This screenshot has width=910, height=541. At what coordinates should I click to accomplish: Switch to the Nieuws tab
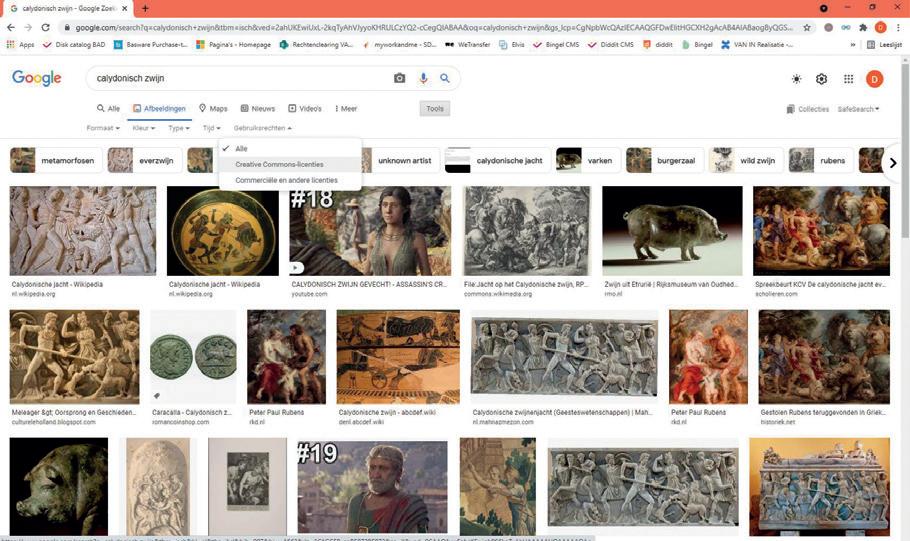coord(258,109)
